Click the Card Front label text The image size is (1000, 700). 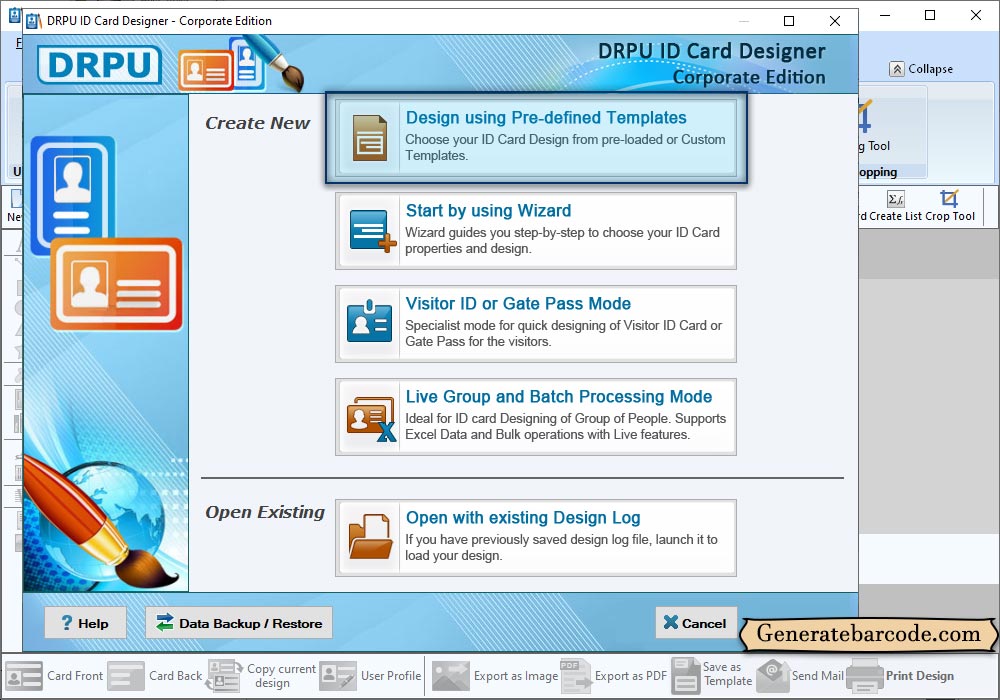click(x=75, y=676)
